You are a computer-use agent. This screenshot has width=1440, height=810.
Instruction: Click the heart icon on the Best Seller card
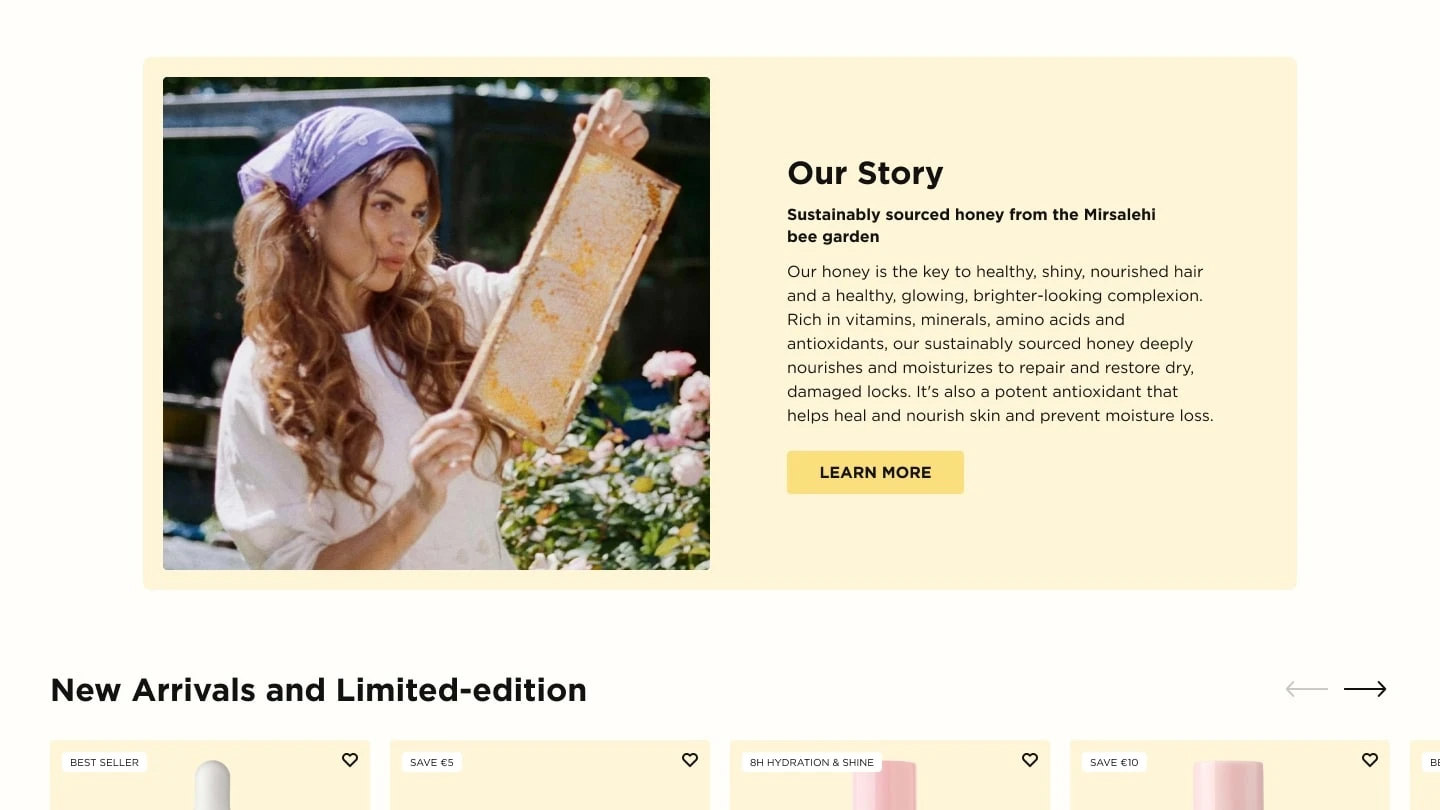pyautogui.click(x=350, y=760)
